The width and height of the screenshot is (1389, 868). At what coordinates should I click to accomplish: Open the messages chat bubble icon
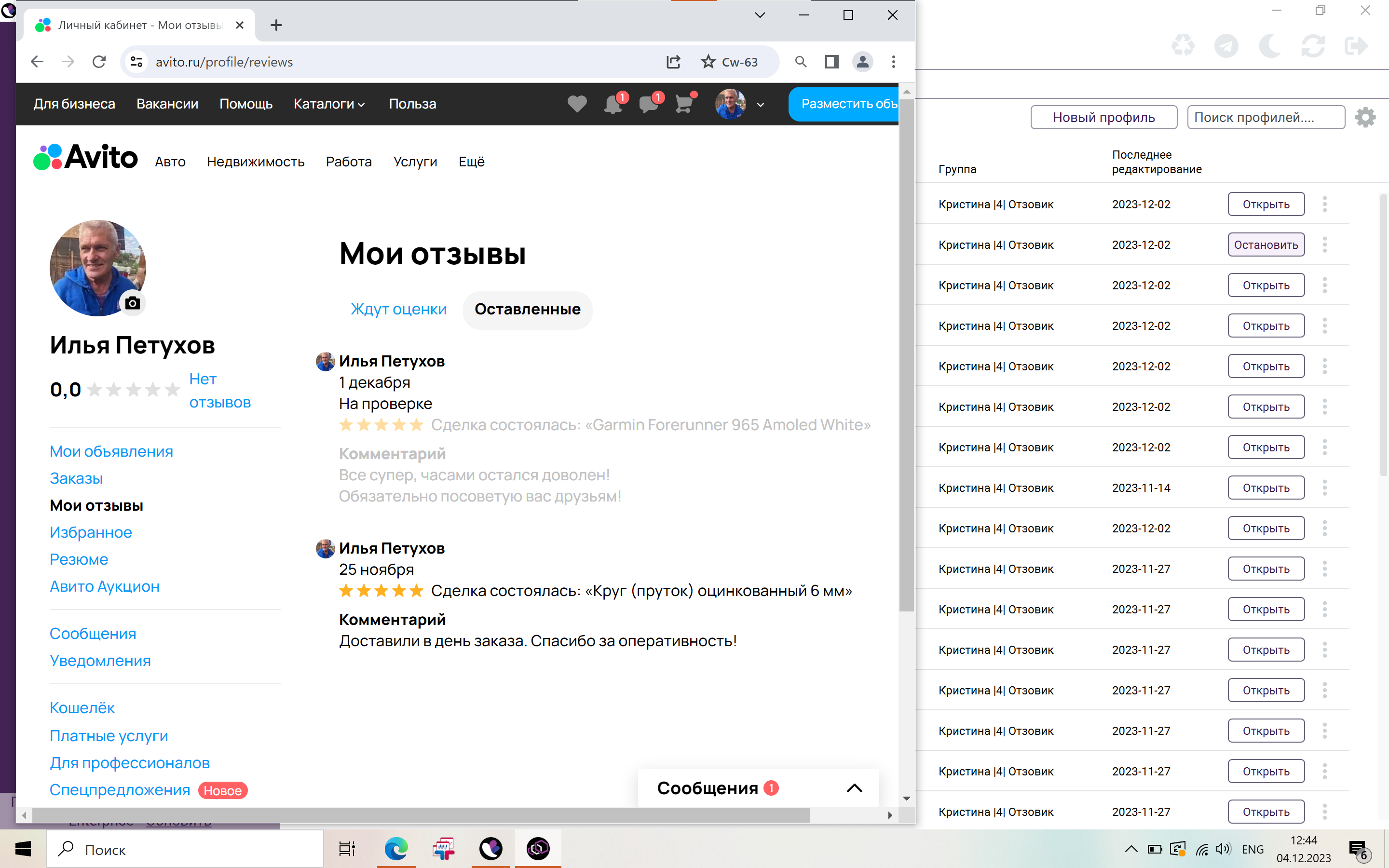pyautogui.click(x=648, y=104)
